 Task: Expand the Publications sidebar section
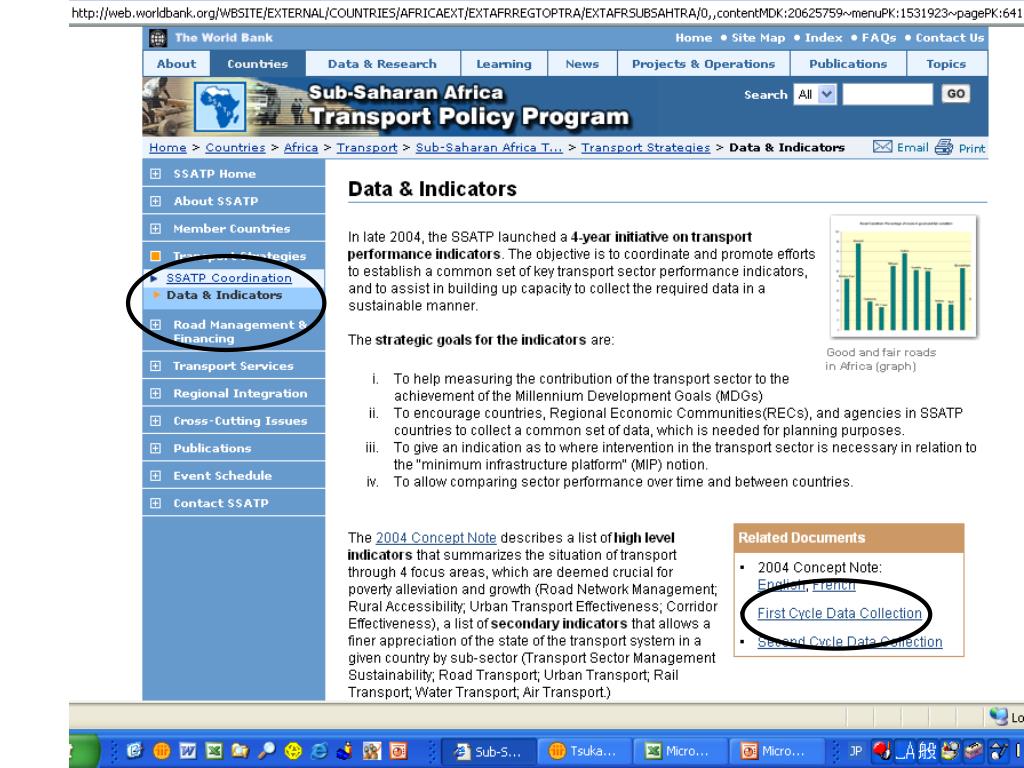pos(155,448)
